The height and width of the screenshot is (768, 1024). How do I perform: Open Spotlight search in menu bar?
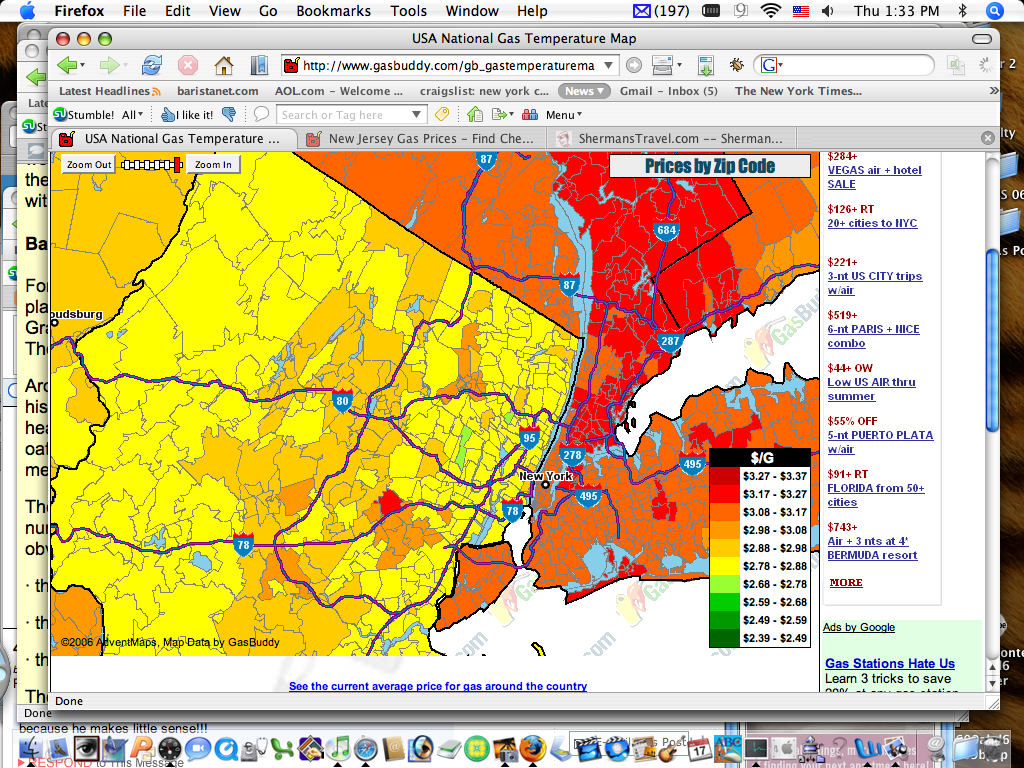(994, 10)
